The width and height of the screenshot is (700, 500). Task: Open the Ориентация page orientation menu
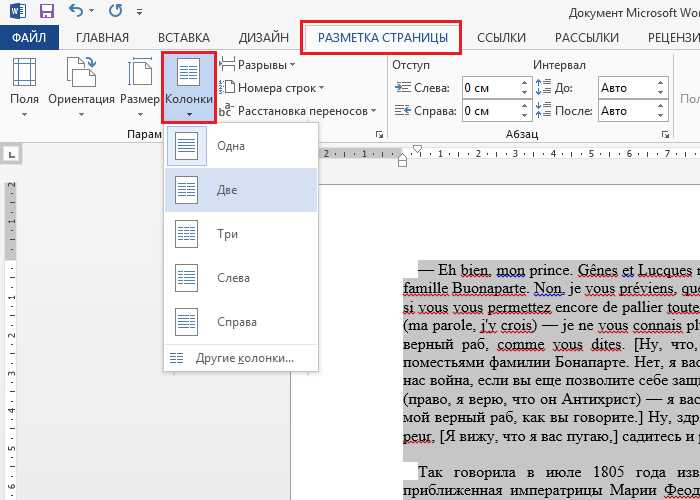click(81, 88)
